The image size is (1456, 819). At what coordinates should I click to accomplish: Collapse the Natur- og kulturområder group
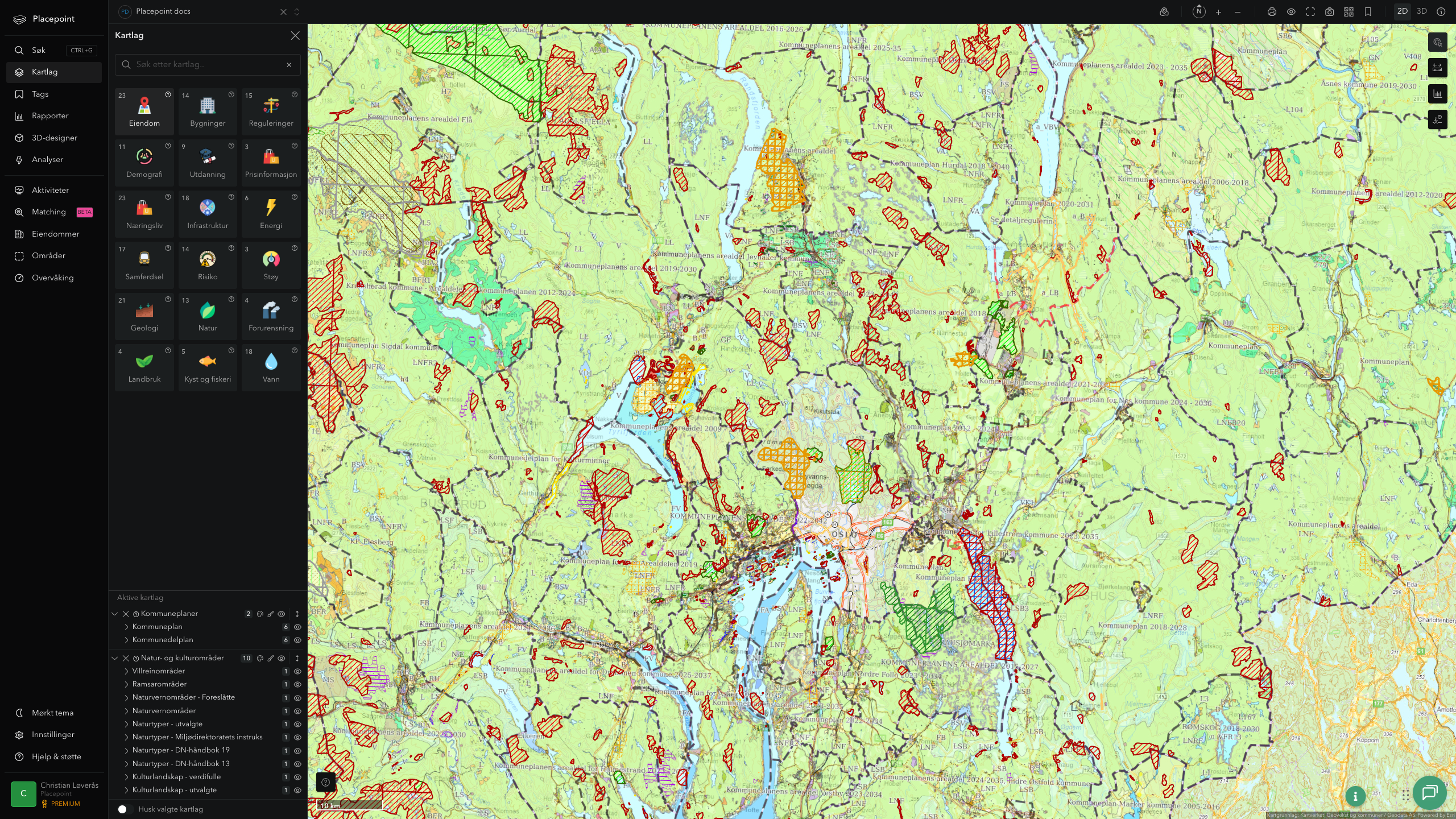115,658
